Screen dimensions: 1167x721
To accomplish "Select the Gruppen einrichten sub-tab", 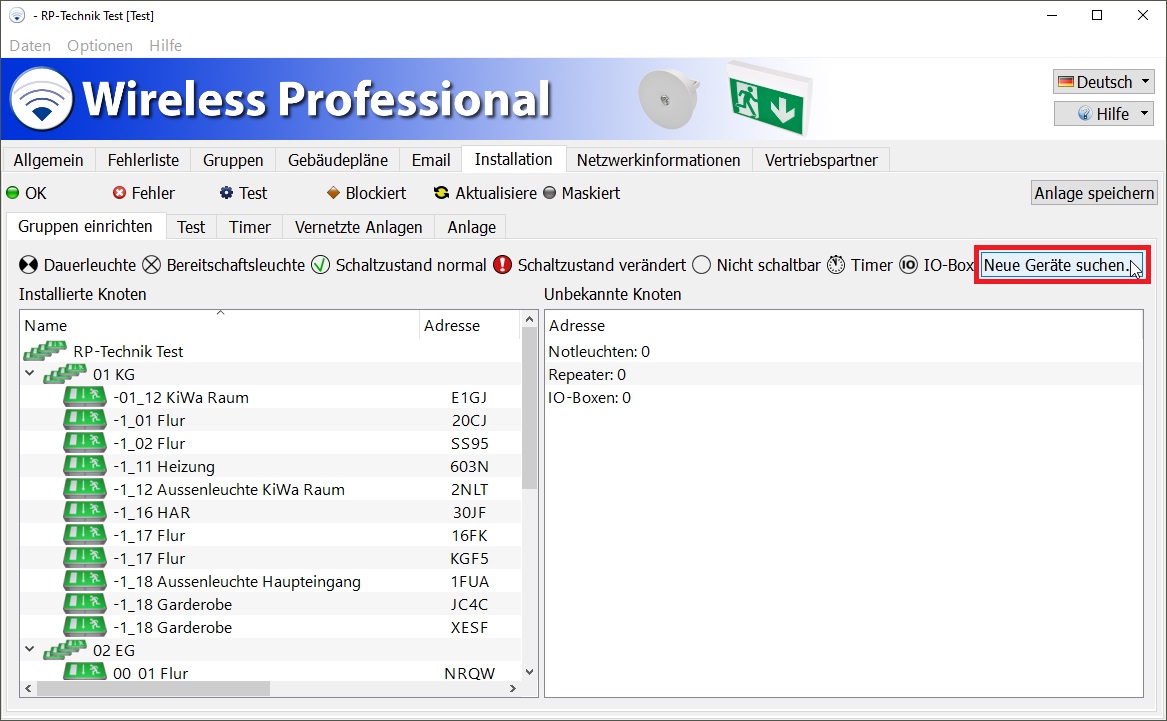I will [x=85, y=226].
